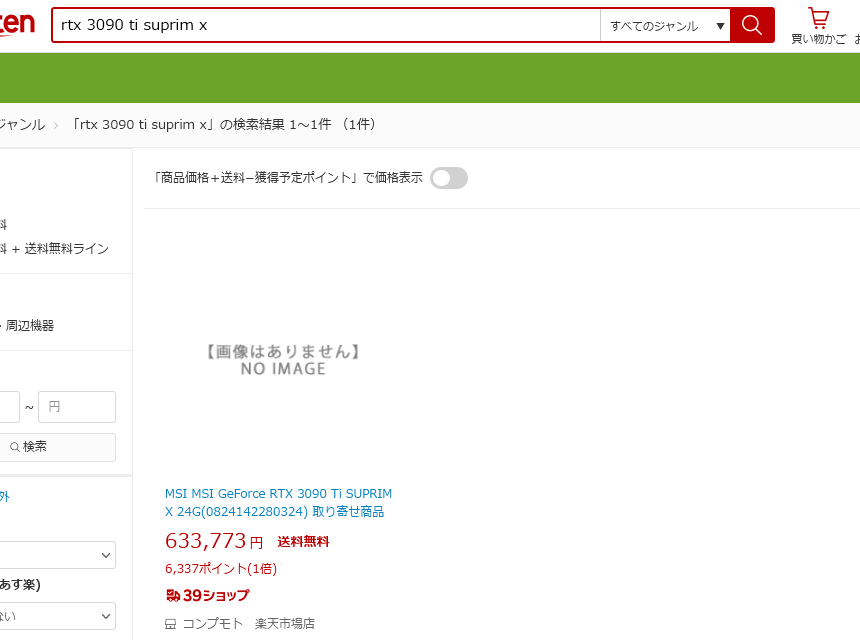The image size is (860, 640).
Task: Click the 検索 price filter button
Action: [58, 447]
